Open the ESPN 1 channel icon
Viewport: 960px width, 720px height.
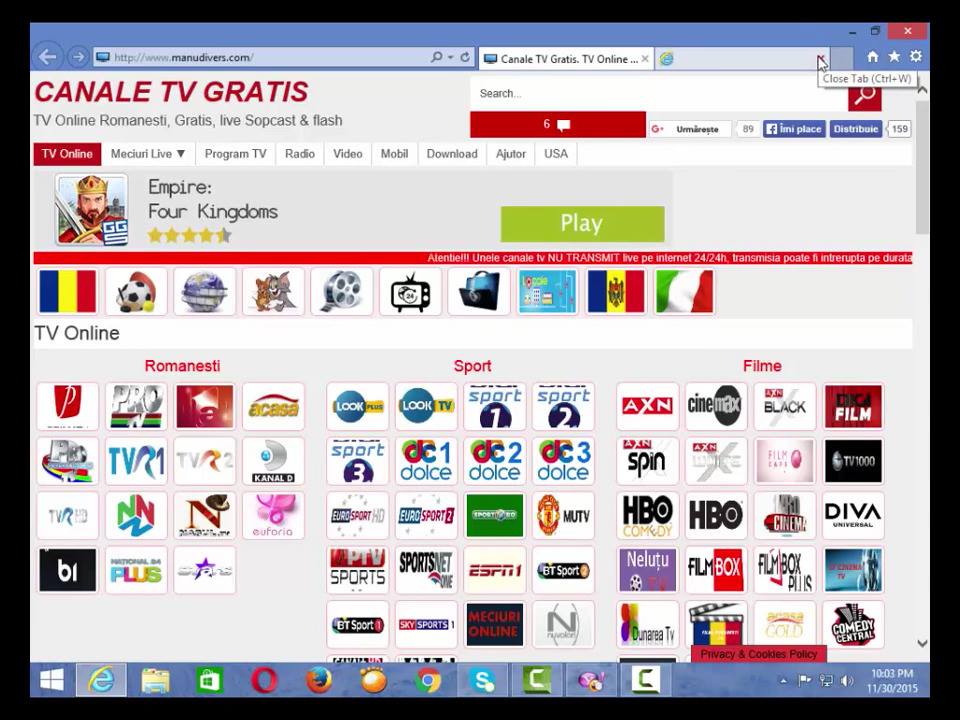click(x=495, y=570)
